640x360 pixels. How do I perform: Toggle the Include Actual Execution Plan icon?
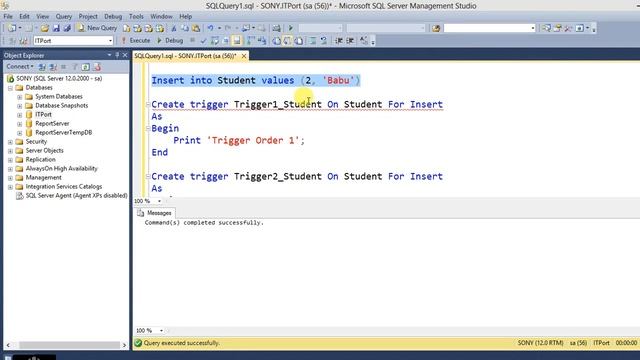[x=251, y=40]
